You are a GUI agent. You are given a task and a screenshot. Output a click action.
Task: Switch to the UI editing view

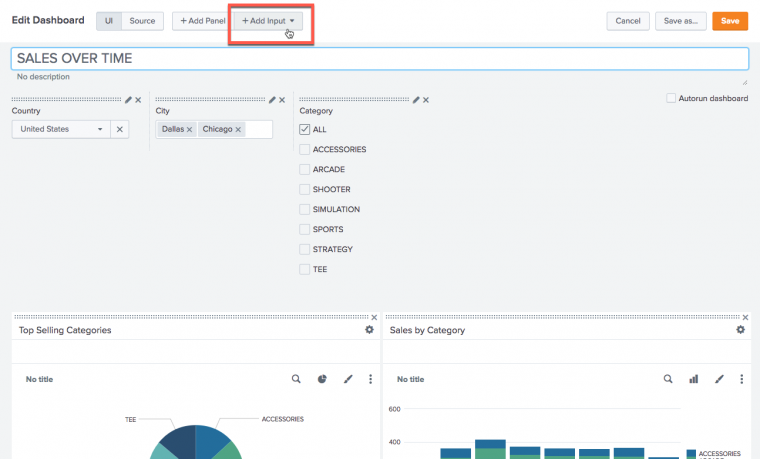pos(109,21)
